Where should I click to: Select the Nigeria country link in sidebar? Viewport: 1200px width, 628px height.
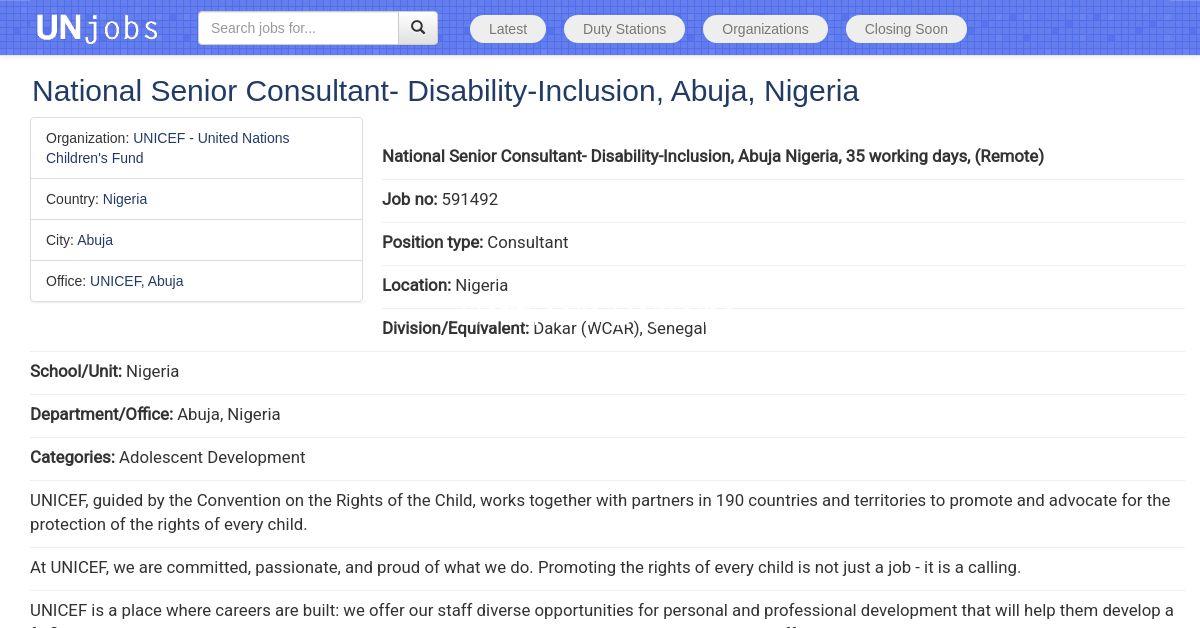tap(125, 199)
